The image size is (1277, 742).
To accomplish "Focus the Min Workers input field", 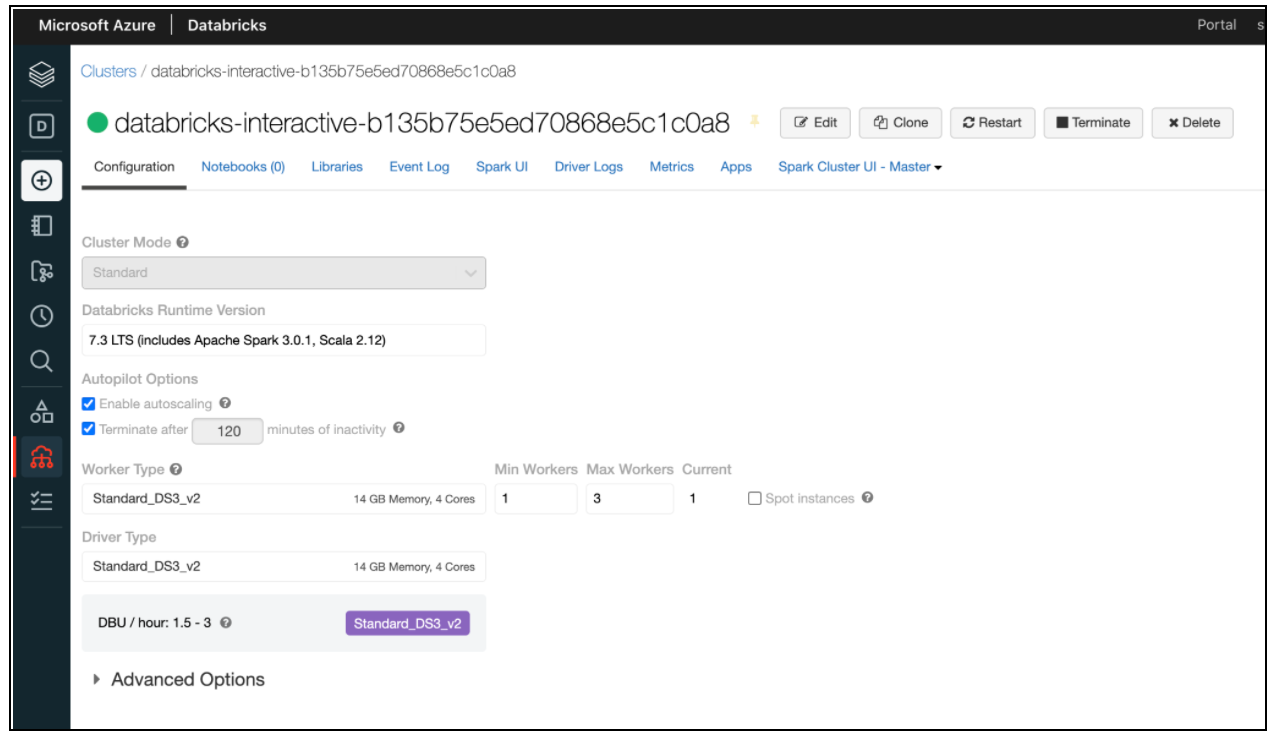I will pyautogui.click(x=536, y=498).
